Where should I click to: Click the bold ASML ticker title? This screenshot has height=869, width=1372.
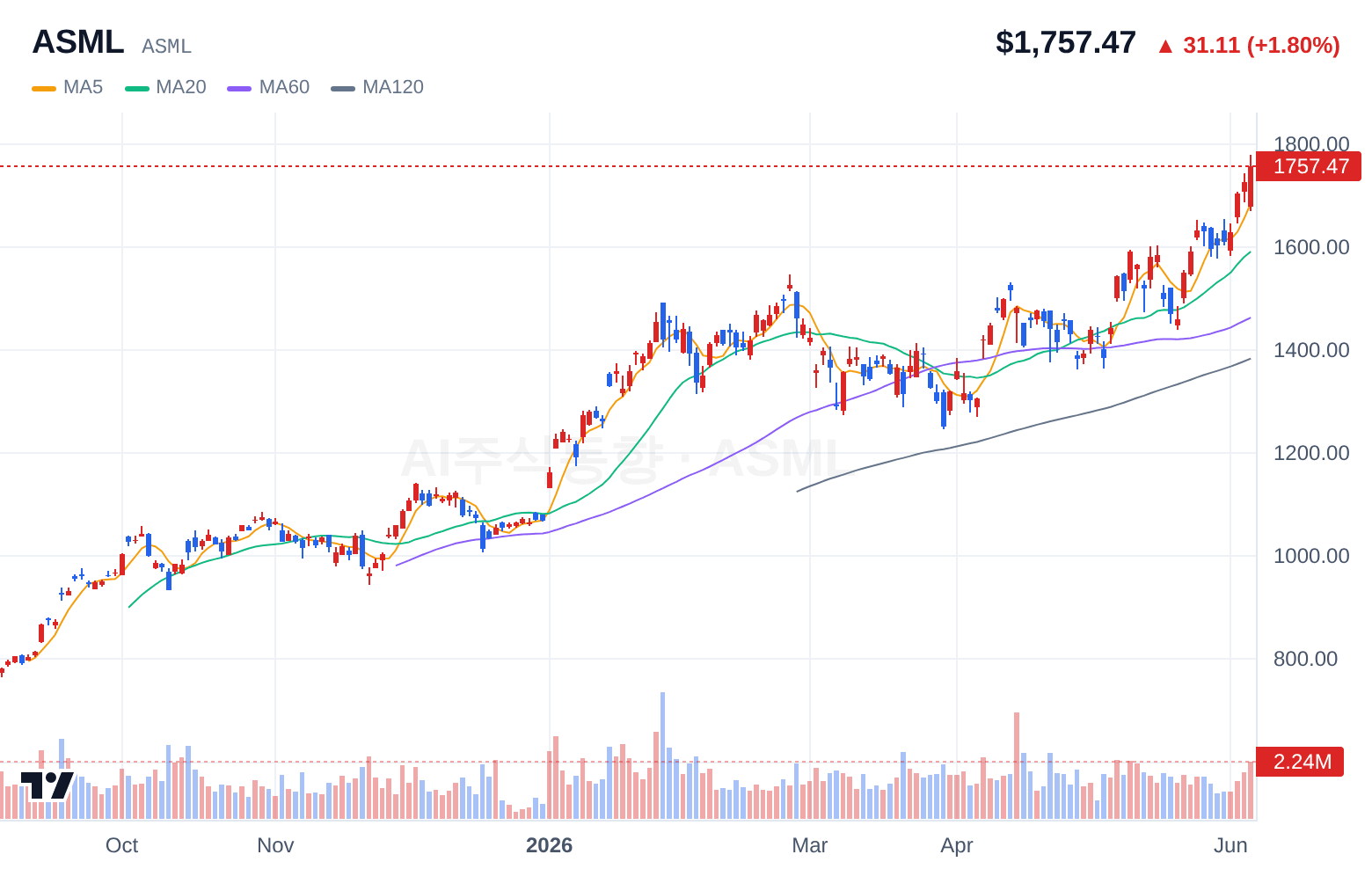[x=78, y=42]
